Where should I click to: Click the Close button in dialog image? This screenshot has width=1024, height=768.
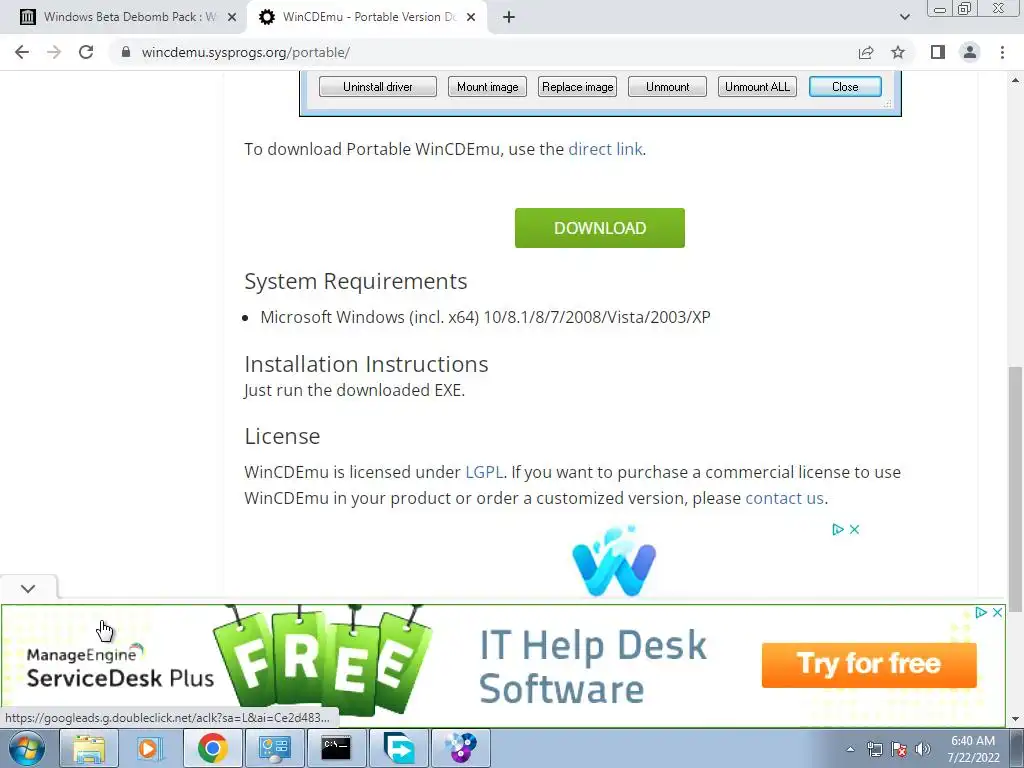845,87
